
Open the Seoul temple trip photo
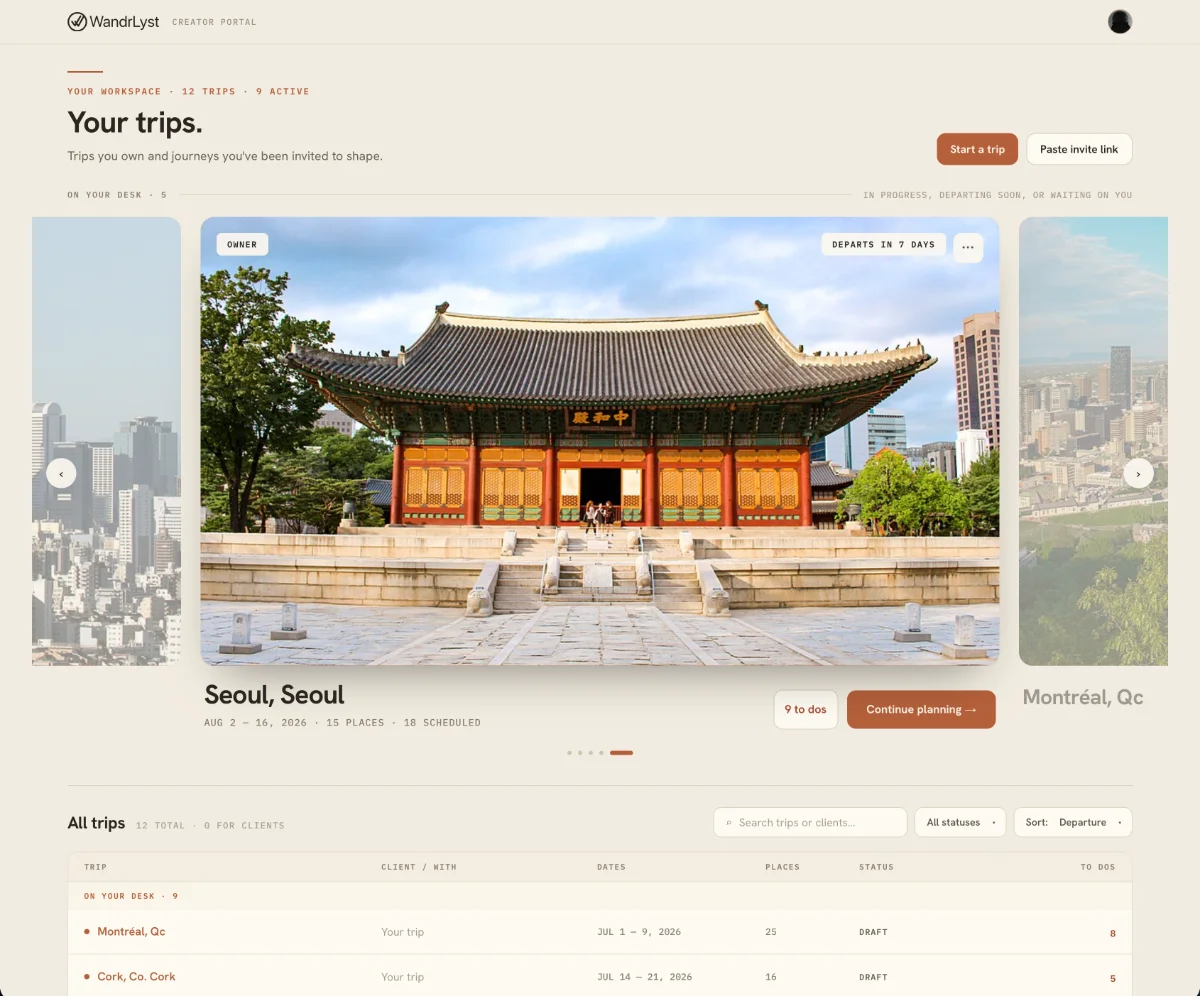coord(600,441)
